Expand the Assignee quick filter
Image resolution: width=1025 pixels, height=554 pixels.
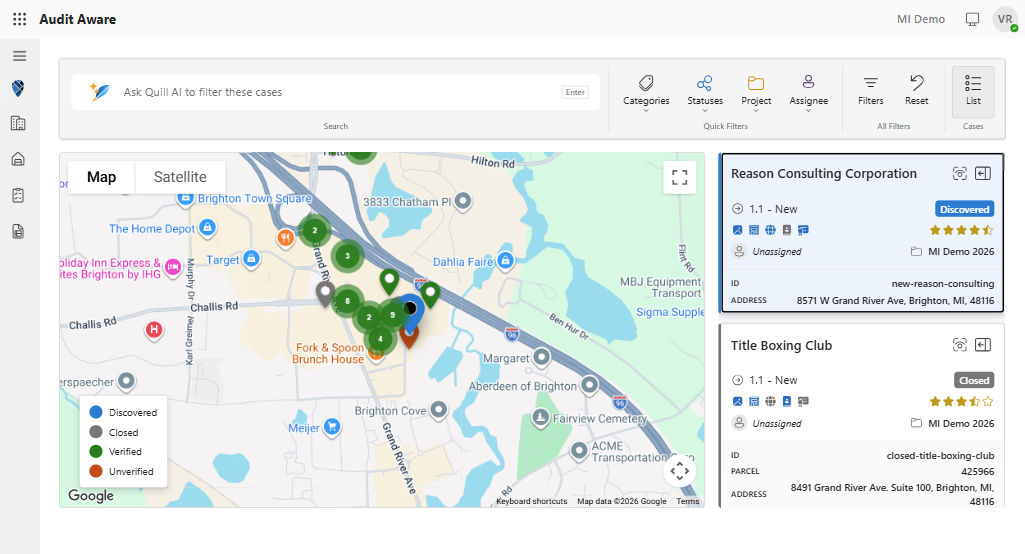[808, 92]
